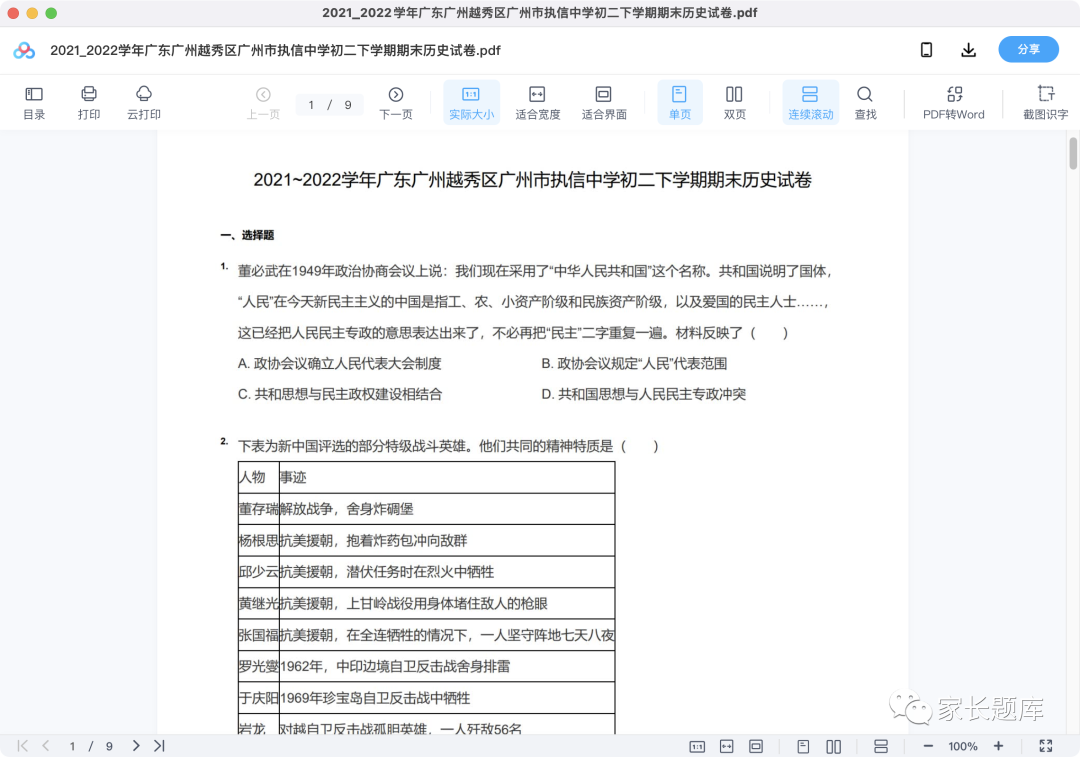Viewport: 1080px width, 757px height.
Task: Toggle 连续滚动 continuous scrolling
Action: tap(811, 103)
